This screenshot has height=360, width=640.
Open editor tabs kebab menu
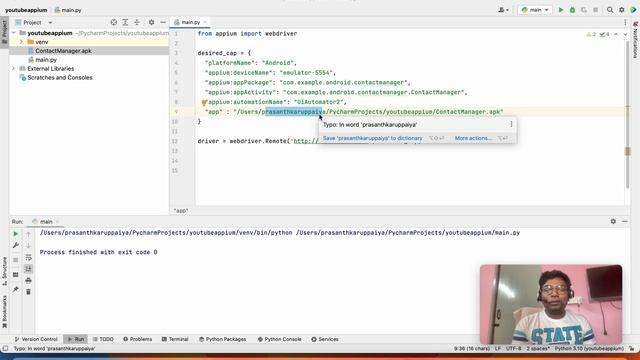click(625, 22)
